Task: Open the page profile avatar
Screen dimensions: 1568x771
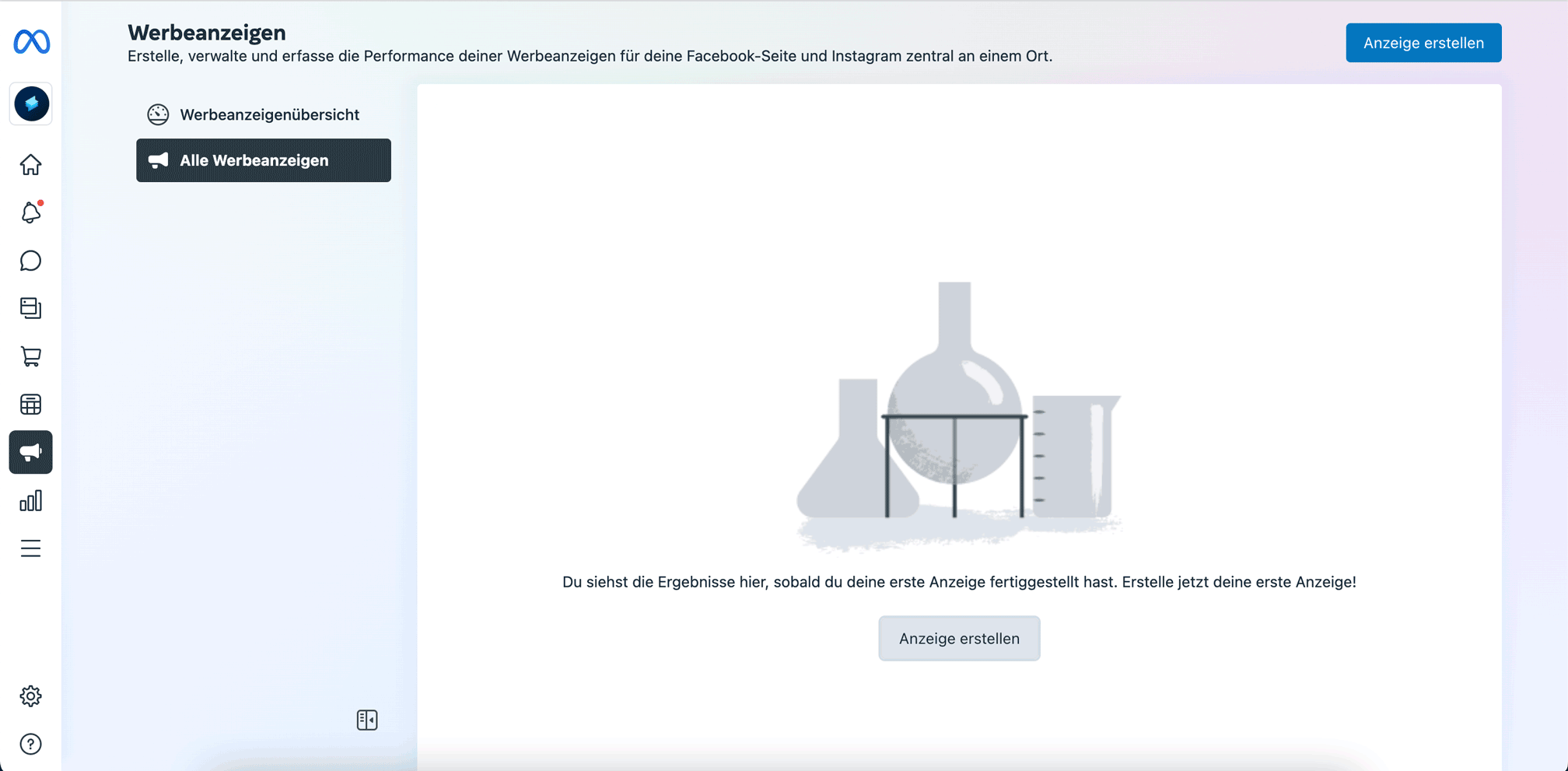Action: (31, 103)
